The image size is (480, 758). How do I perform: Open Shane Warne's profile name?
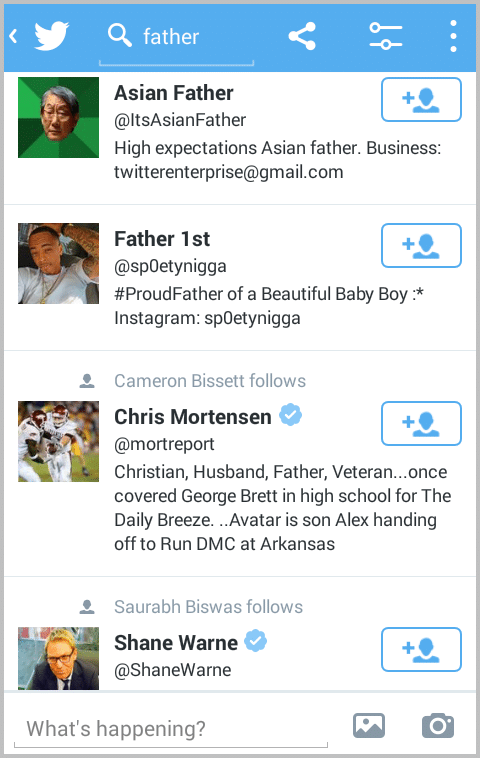176,643
